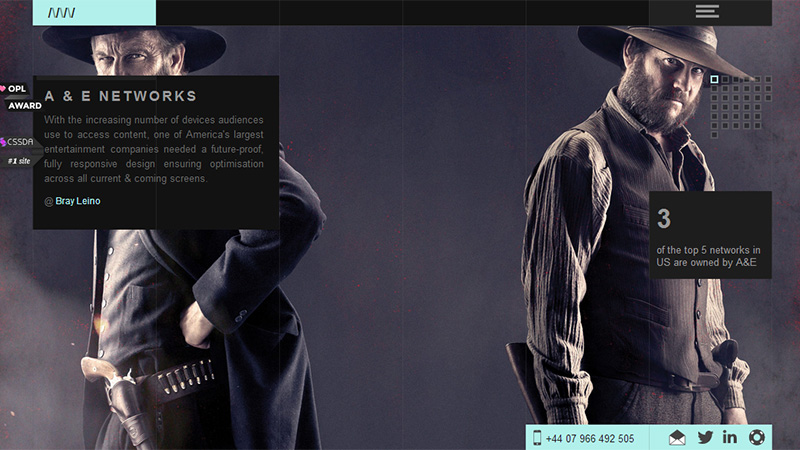Image resolution: width=800 pixels, height=450 pixels.
Task: Click paragraph starting 'With the increasing number'
Action: coord(154,149)
